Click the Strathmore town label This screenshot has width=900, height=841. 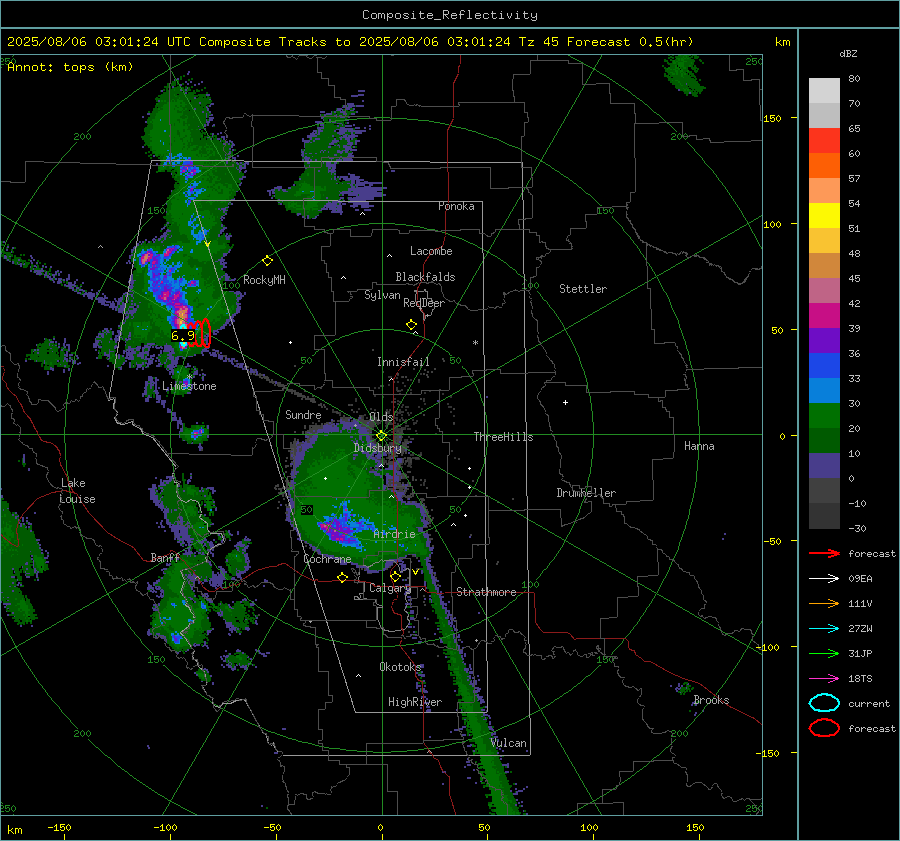click(486, 592)
